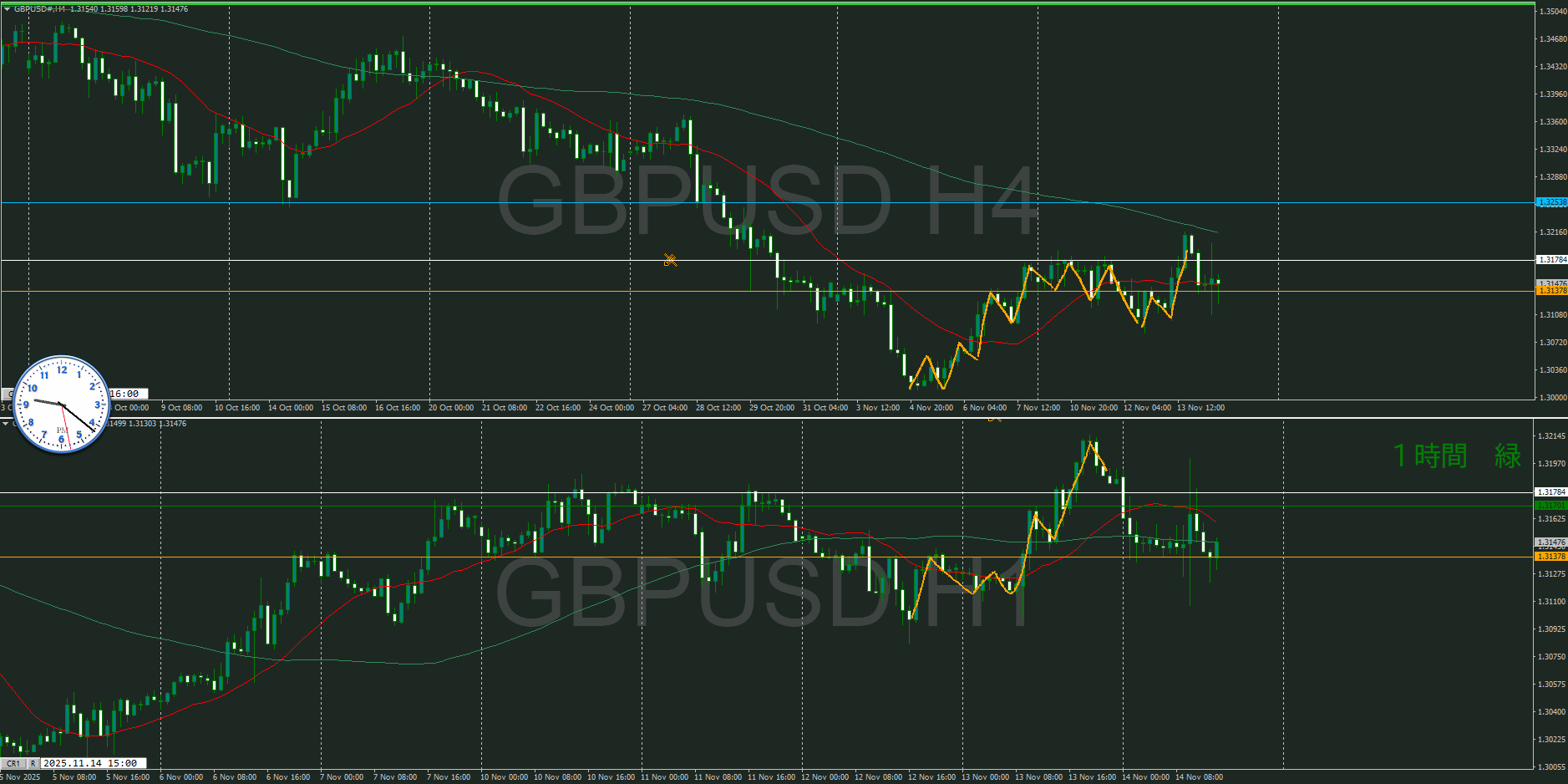Click the green 1.31701 price tag on H1 chart

coord(1552,506)
